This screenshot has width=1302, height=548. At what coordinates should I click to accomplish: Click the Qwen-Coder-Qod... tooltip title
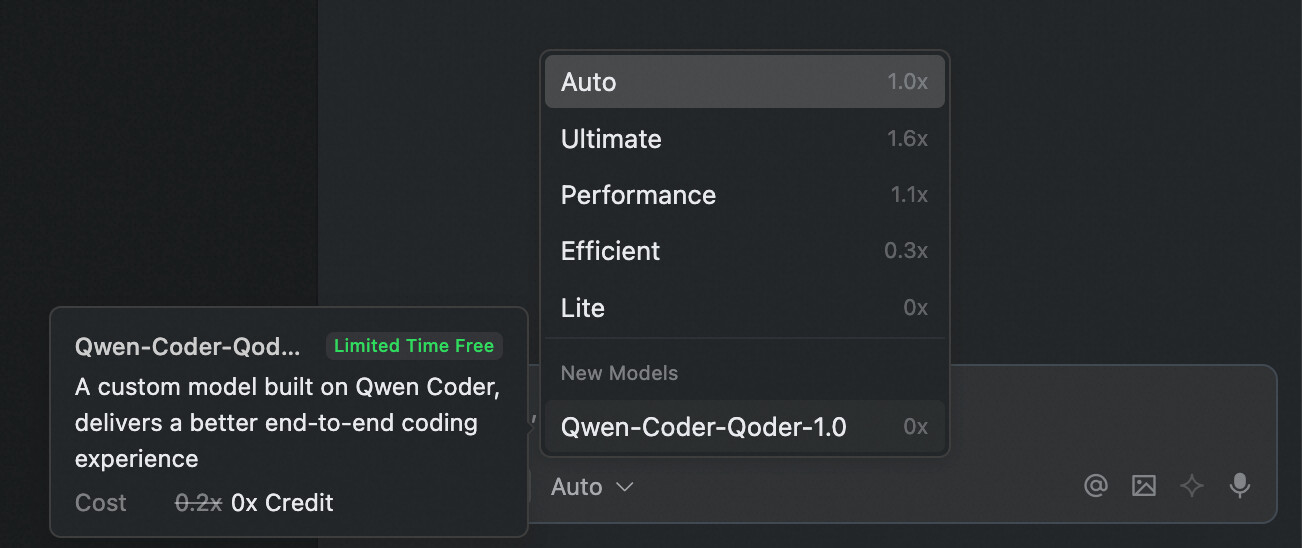(x=187, y=346)
